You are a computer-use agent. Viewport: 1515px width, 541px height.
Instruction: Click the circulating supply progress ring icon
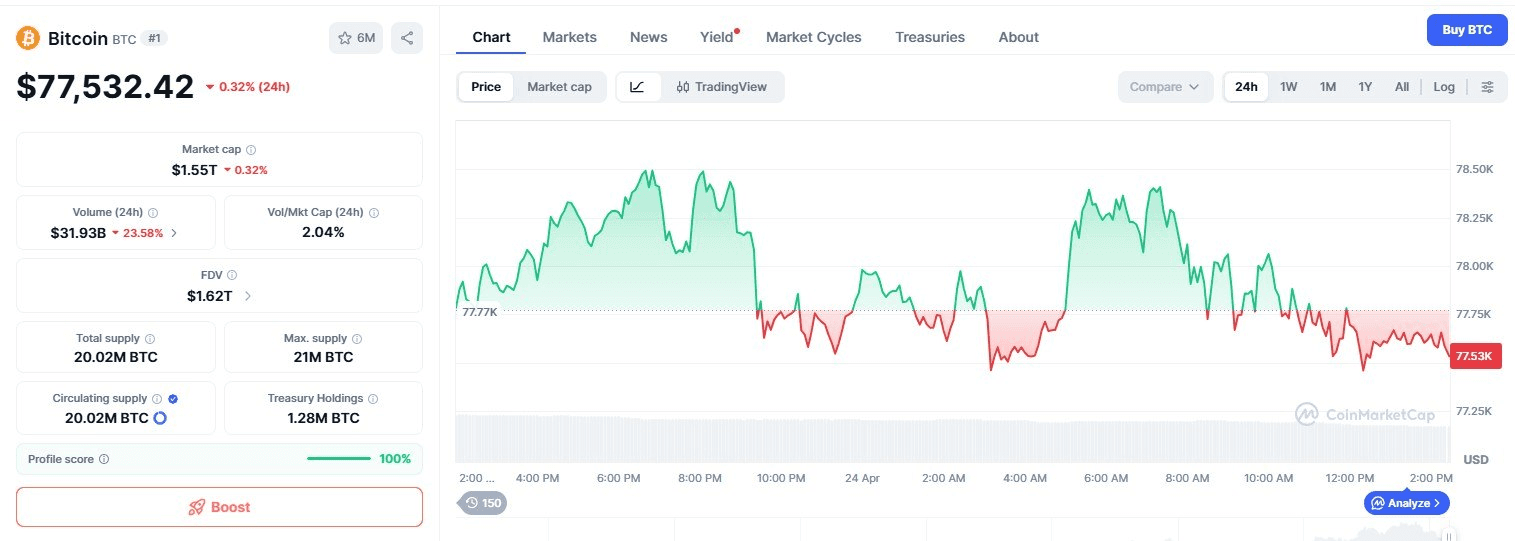coord(159,418)
